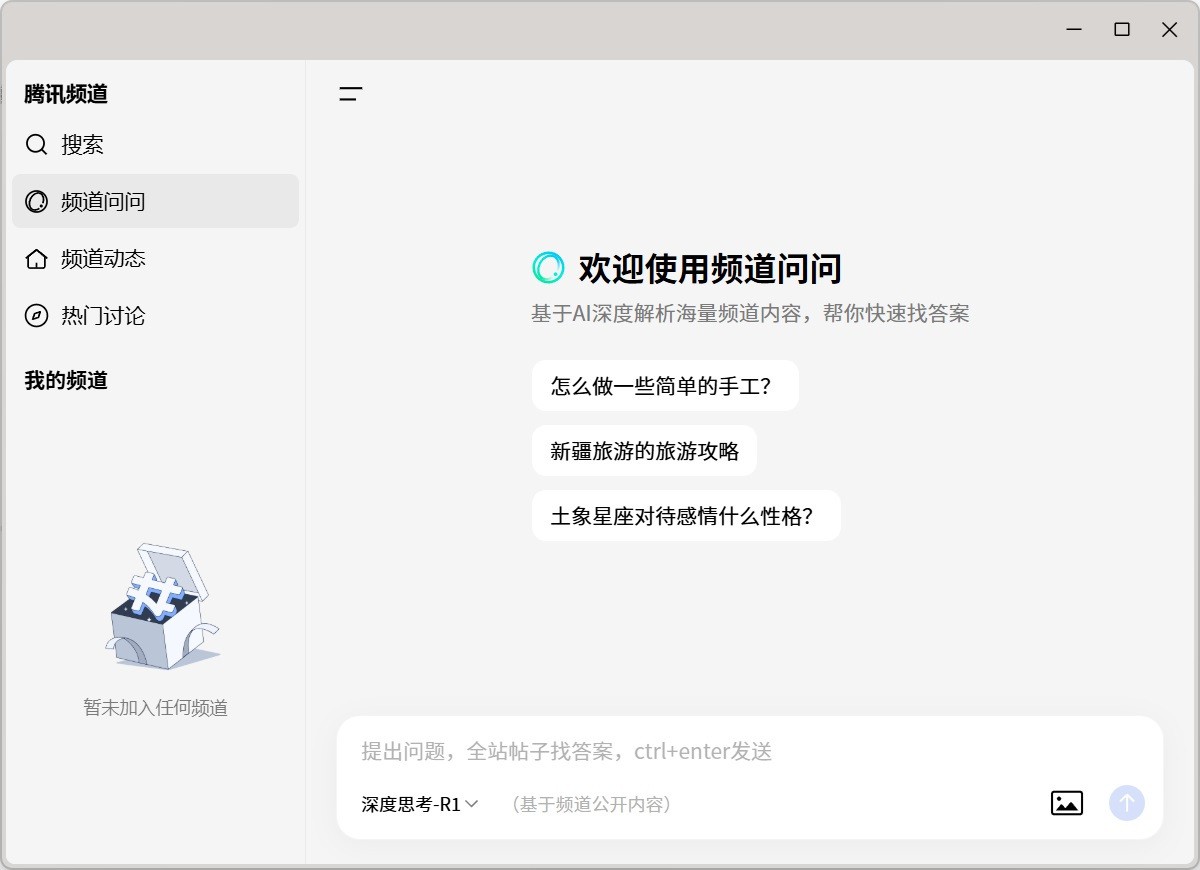1200x870 pixels.
Task: Maximize the application window
Action: tap(1122, 30)
